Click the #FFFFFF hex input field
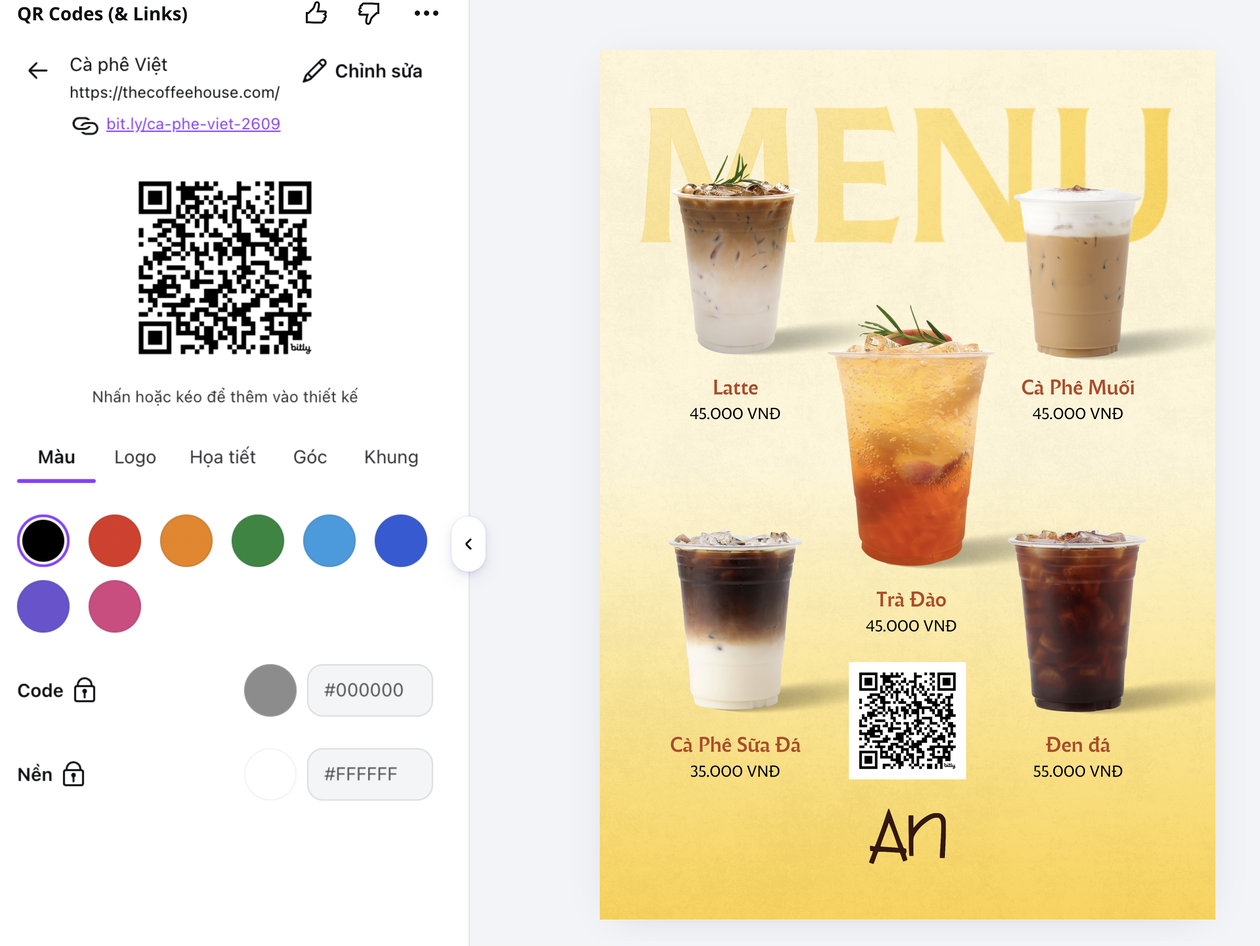Screen dimensions: 1260x946 370,774
